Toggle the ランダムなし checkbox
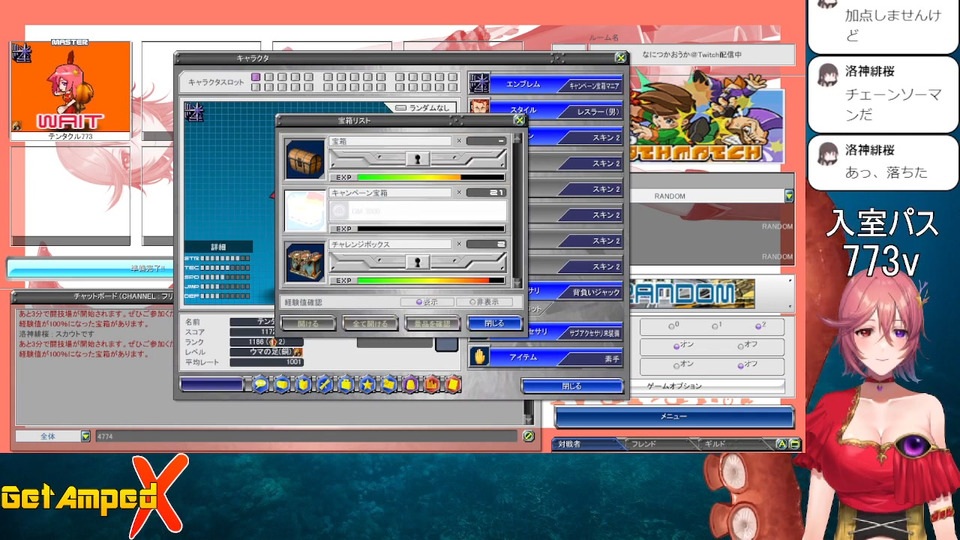960x540 pixels. pyautogui.click(x=401, y=108)
